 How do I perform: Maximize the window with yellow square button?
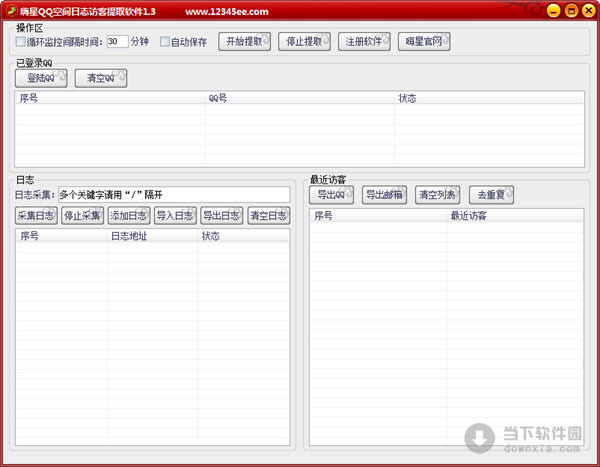pos(571,10)
